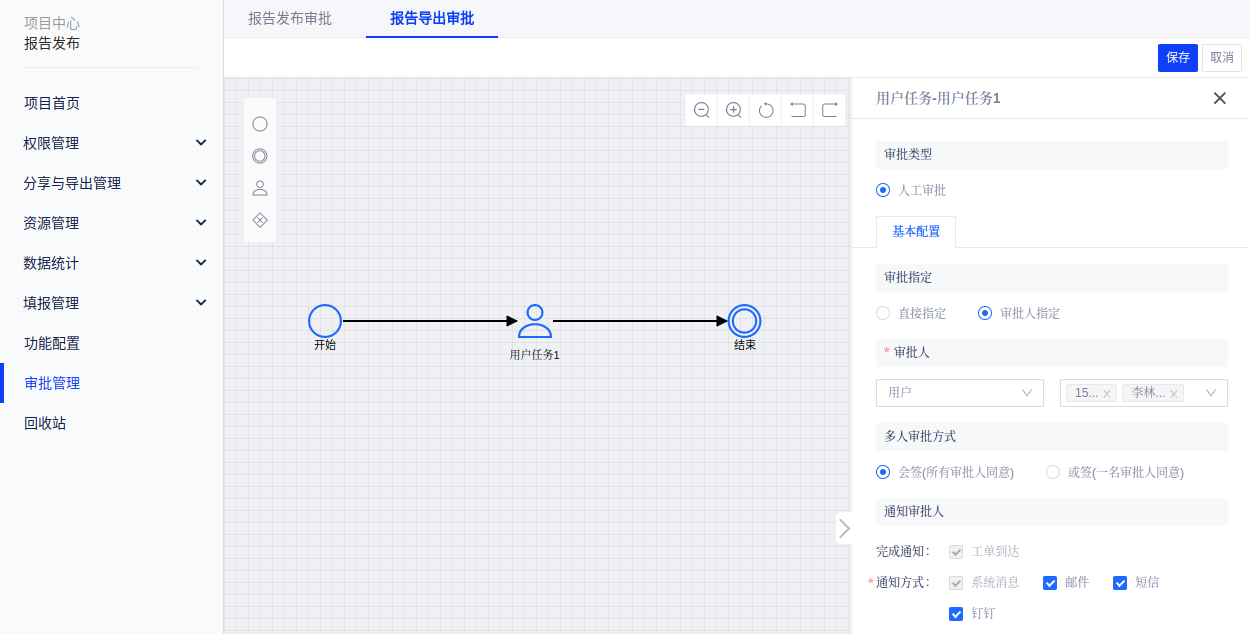Uncheck the 邮件 notification checkbox
Viewport: 1249px width, 634px height.
click(1050, 583)
